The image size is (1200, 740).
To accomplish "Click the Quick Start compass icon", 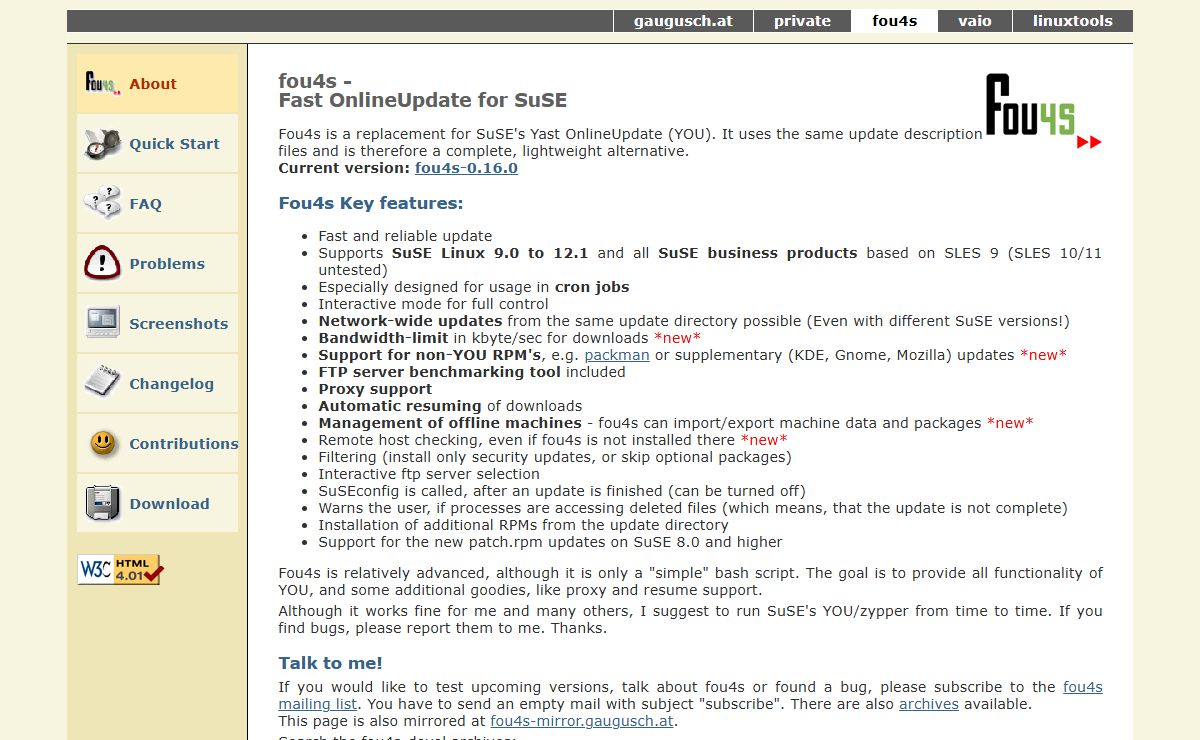I will pos(102,144).
